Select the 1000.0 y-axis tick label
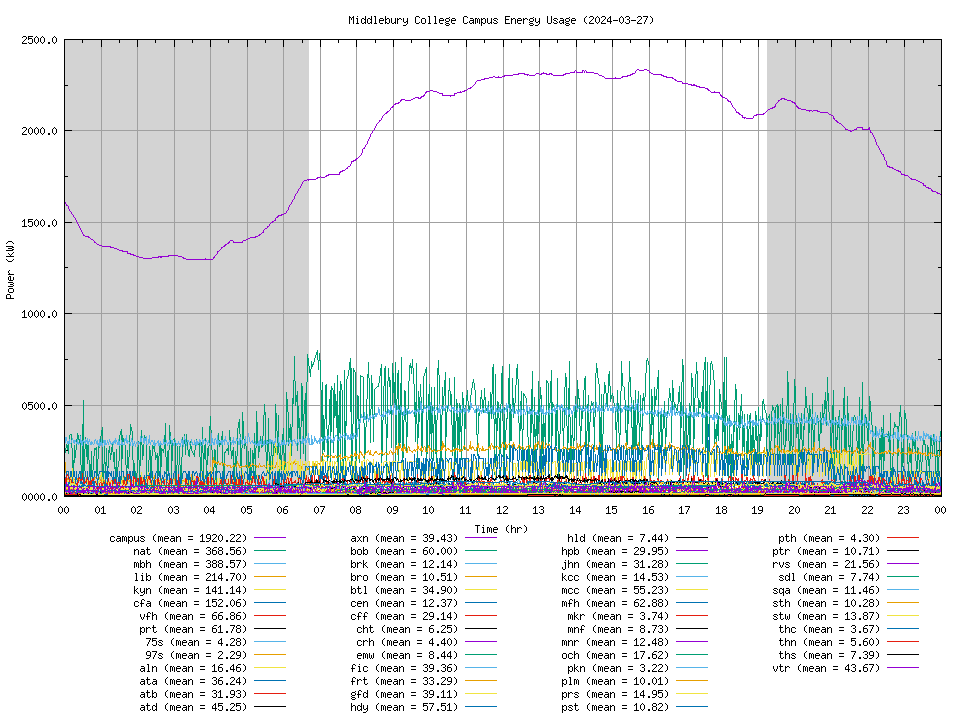This screenshot has height=720, width=960. (39, 314)
